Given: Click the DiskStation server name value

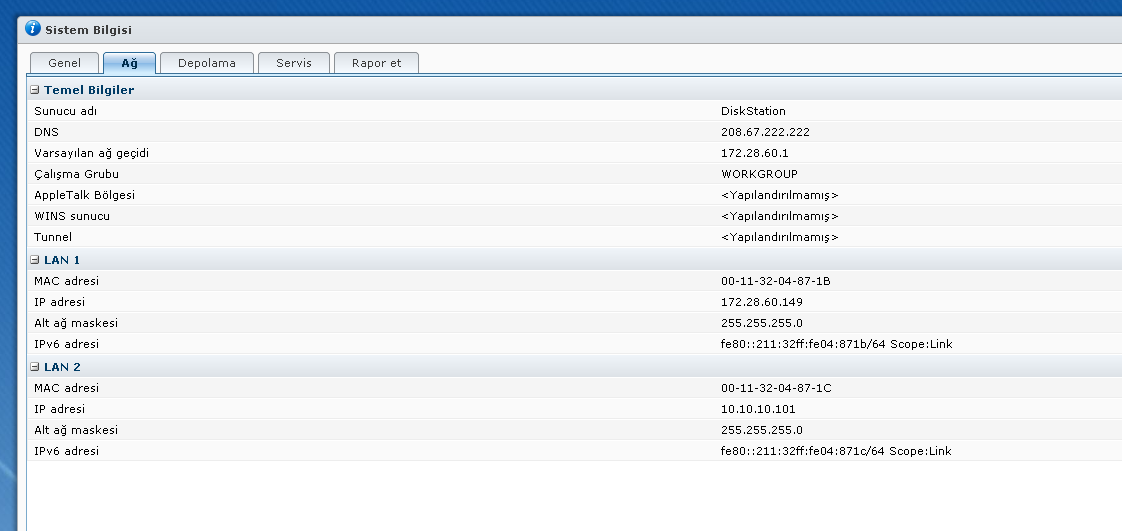Looking at the screenshot, I should [x=753, y=111].
